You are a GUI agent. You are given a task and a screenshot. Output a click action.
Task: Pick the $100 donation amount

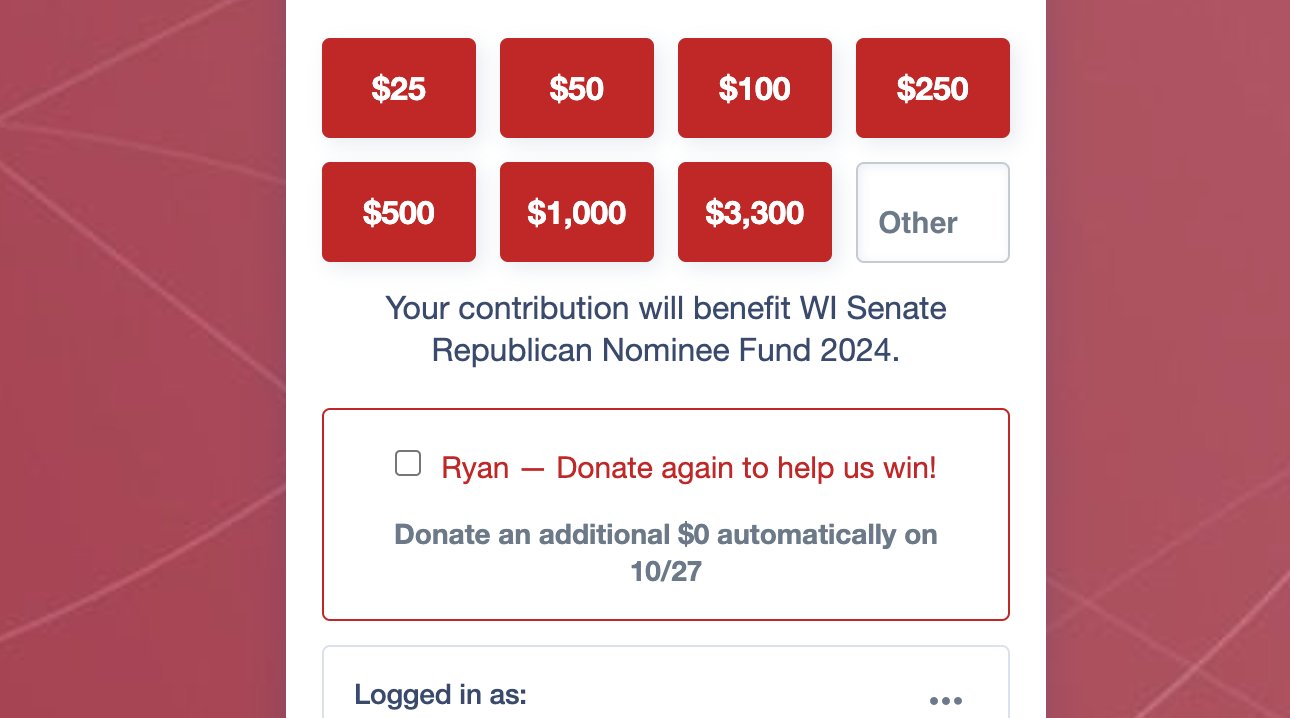[x=755, y=88]
